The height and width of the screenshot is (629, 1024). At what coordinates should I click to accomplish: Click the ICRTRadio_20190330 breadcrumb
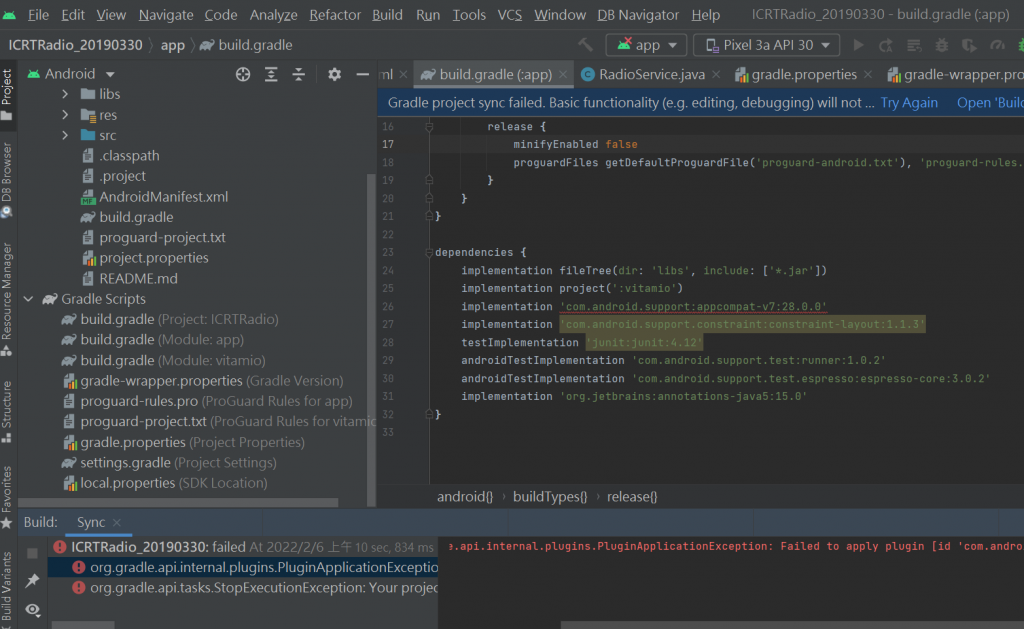75,45
